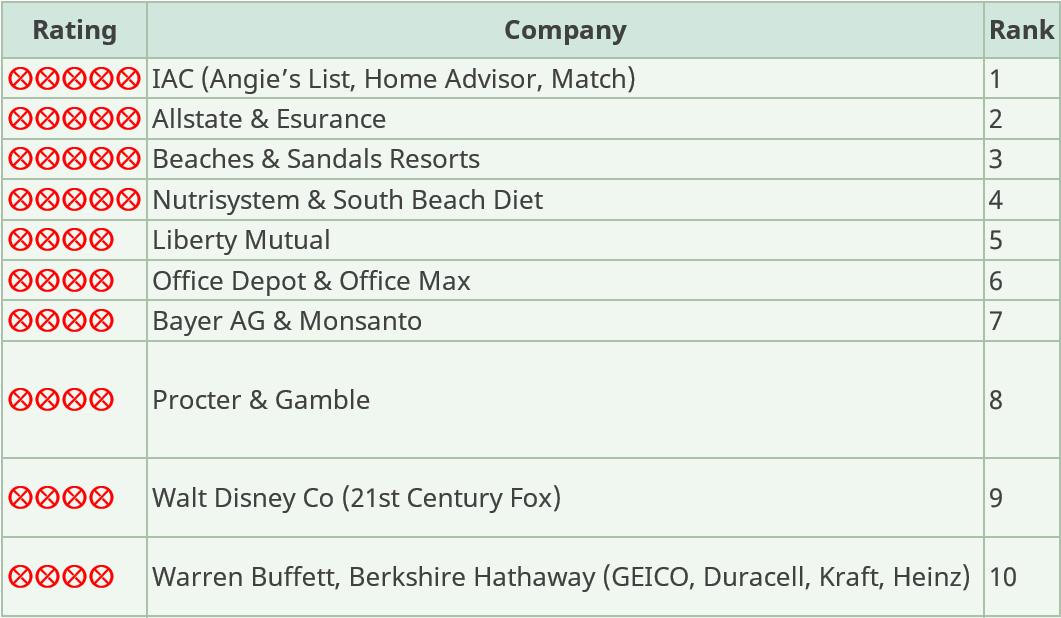Click the Rating column header
Image resolution: width=1061 pixels, height=618 pixels.
[x=74, y=30]
